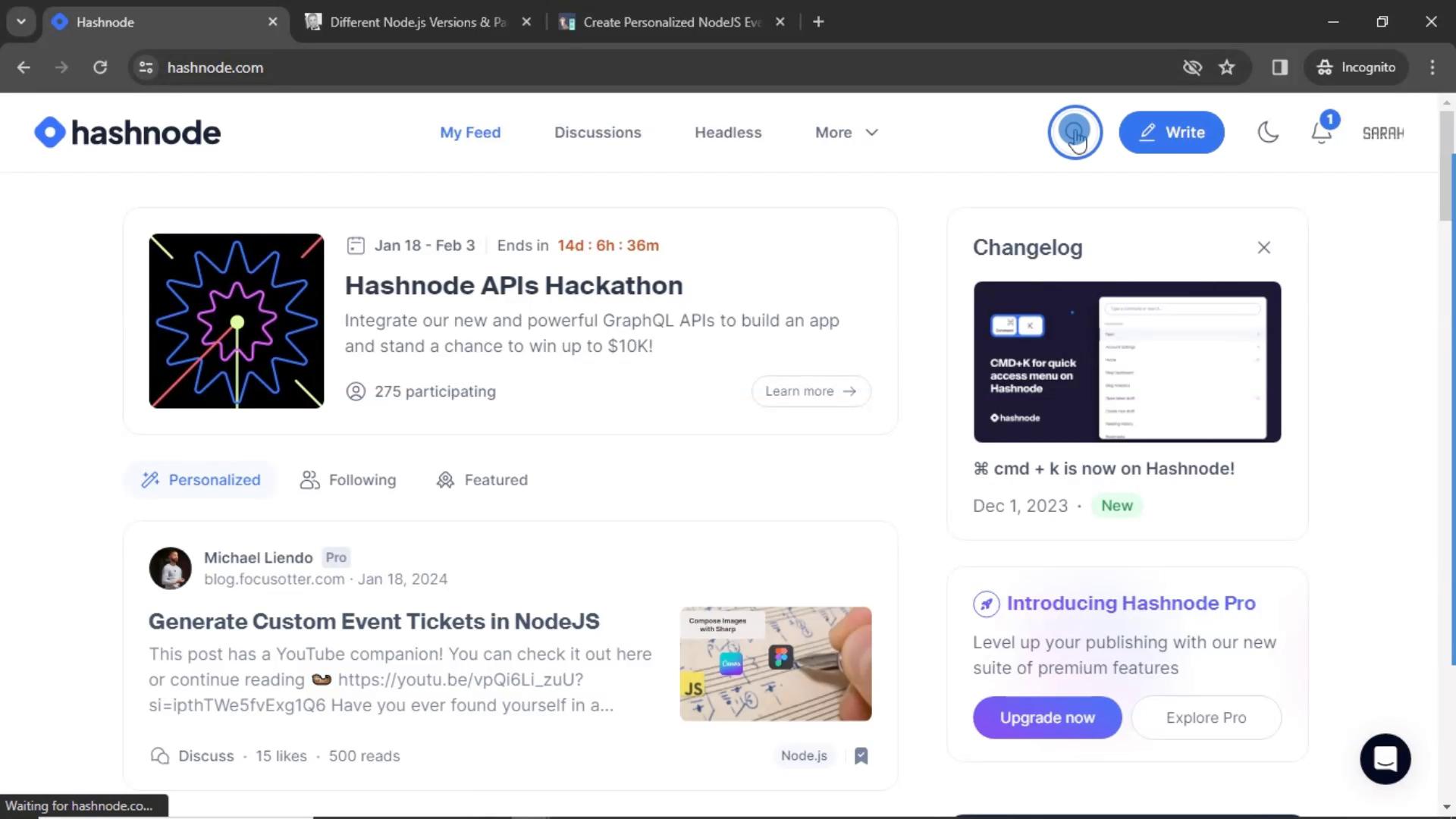This screenshot has height=819, width=1456.
Task: Click Upgrade now for Hashnode Pro
Action: pos(1048,717)
